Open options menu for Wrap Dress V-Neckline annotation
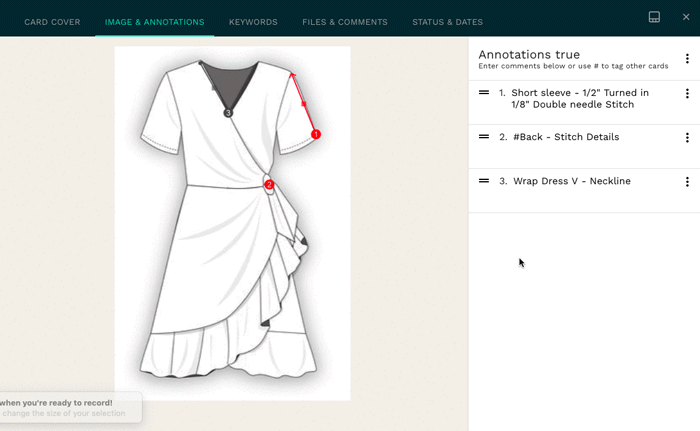 point(687,182)
